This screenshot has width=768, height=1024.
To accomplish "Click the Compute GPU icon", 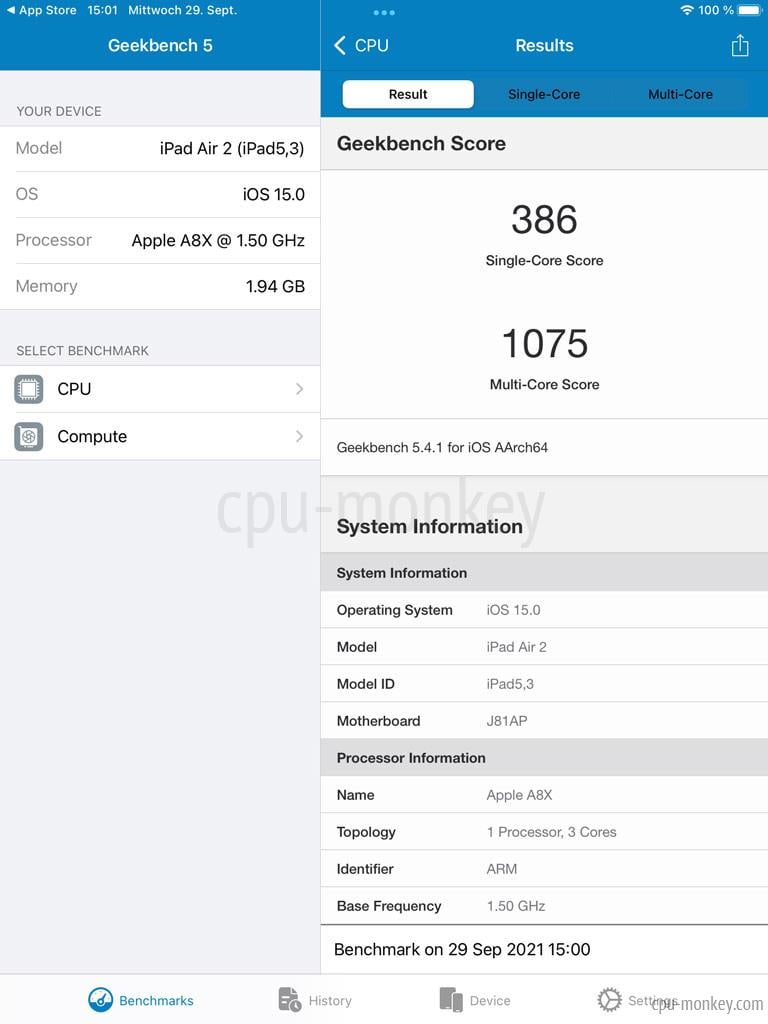I will pyautogui.click(x=29, y=436).
